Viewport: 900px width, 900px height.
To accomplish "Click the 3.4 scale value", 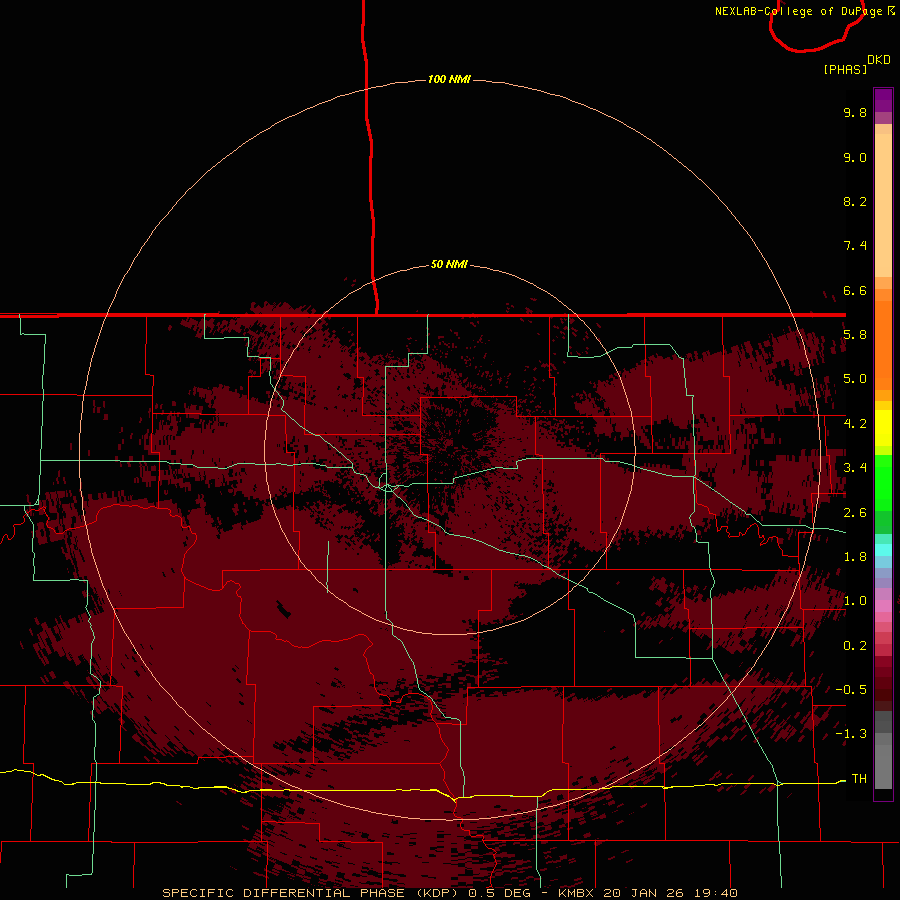I will [x=855, y=468].
